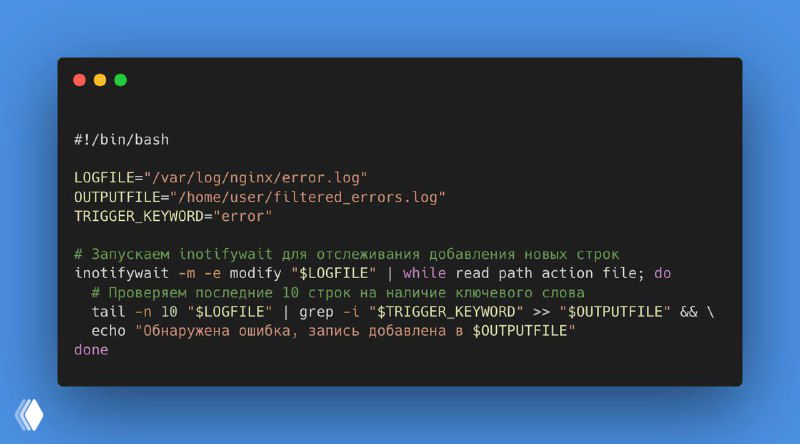
Task: Click the grep command word
Action: (316, 312)
